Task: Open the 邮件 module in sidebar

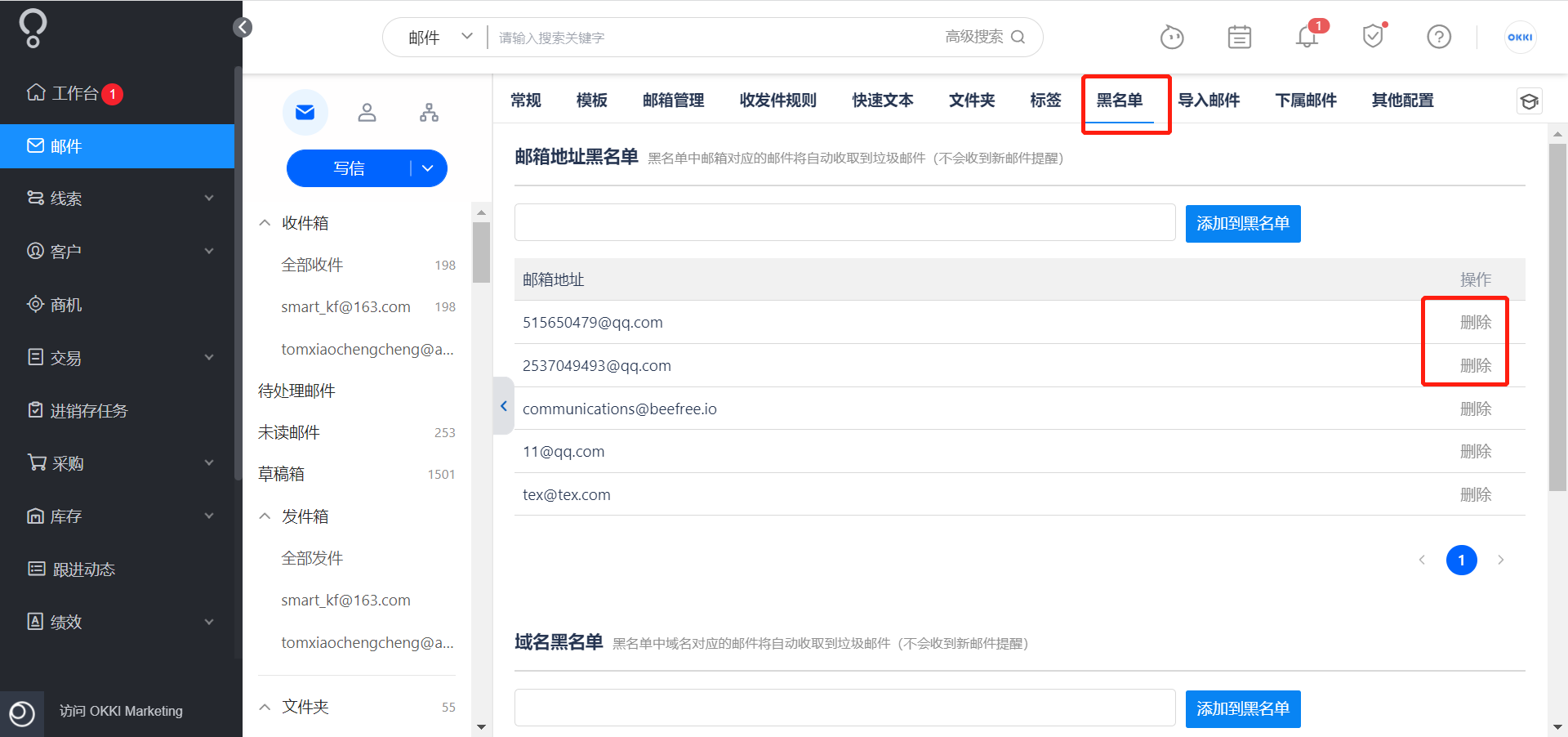Action: click(117, 146)
